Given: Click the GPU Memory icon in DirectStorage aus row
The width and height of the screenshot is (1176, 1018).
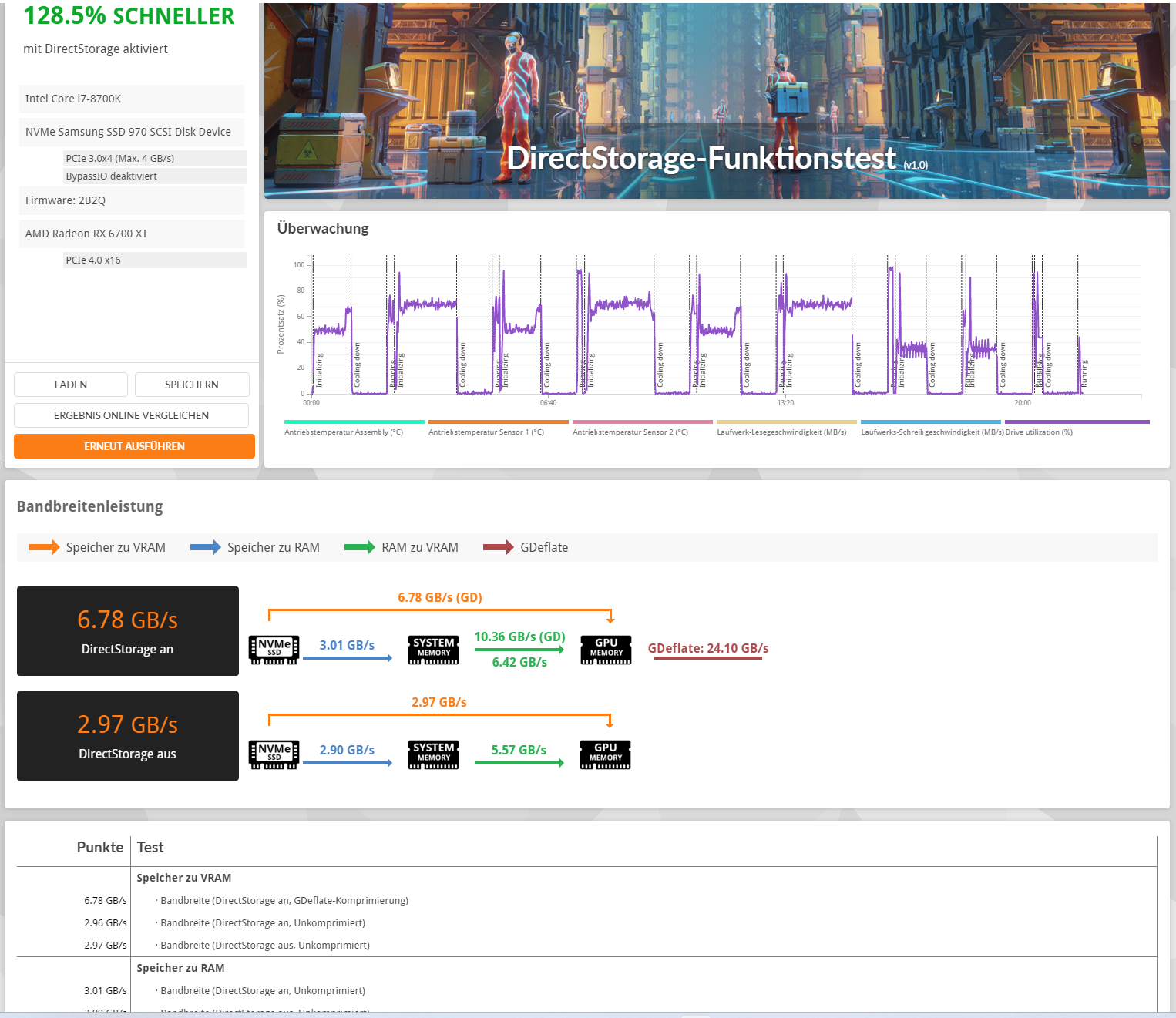Looking at the screenshot, I should [606, 754].
